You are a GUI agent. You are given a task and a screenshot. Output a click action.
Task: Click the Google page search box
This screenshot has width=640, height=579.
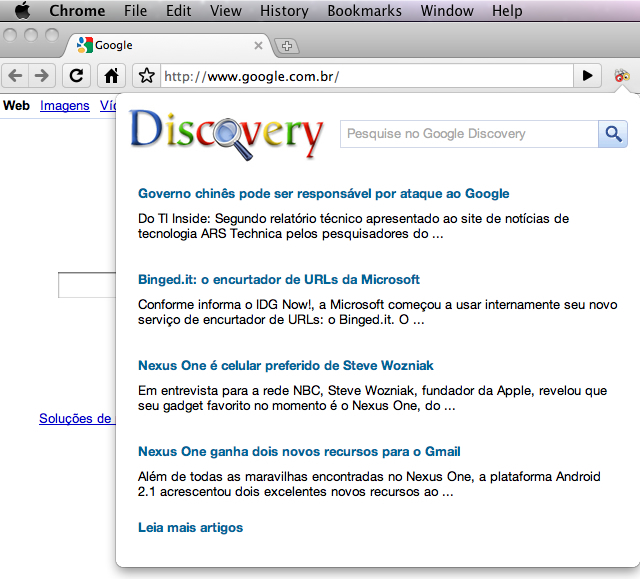87,285
